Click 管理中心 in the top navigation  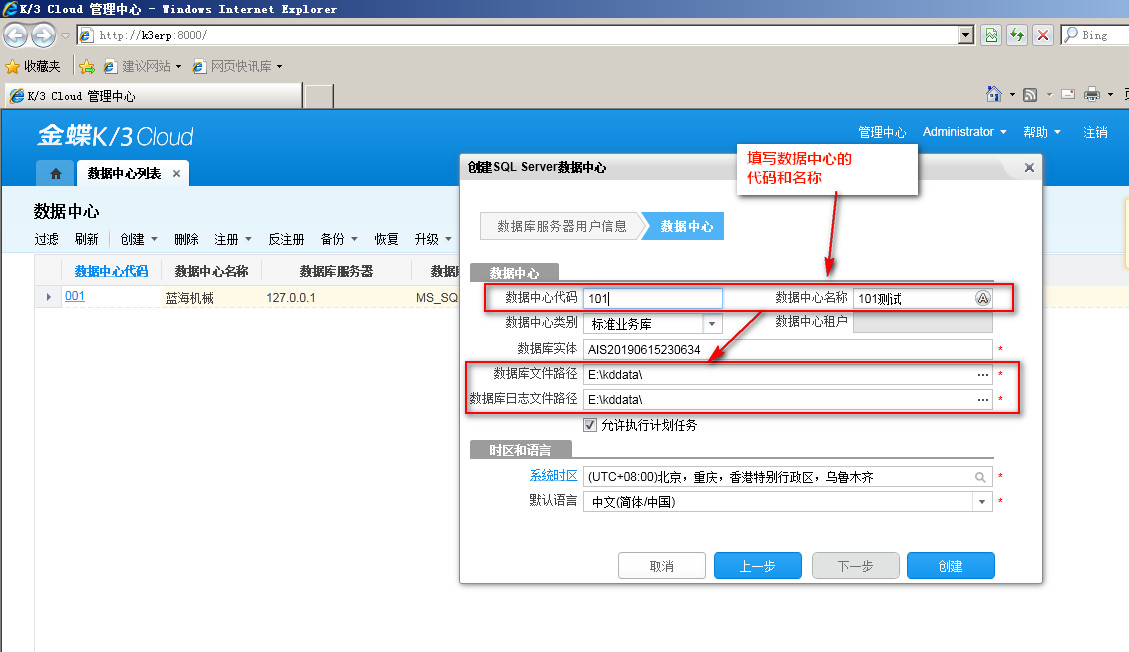882,132
